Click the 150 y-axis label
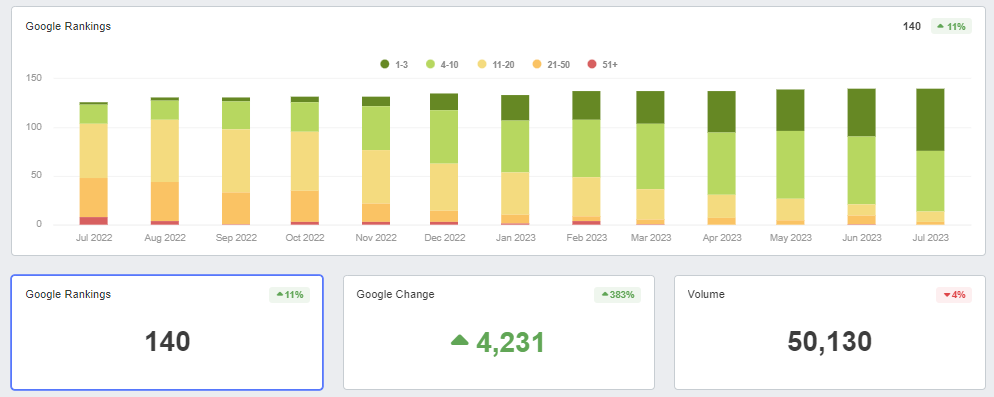994x397 pixels. point(34,78)
